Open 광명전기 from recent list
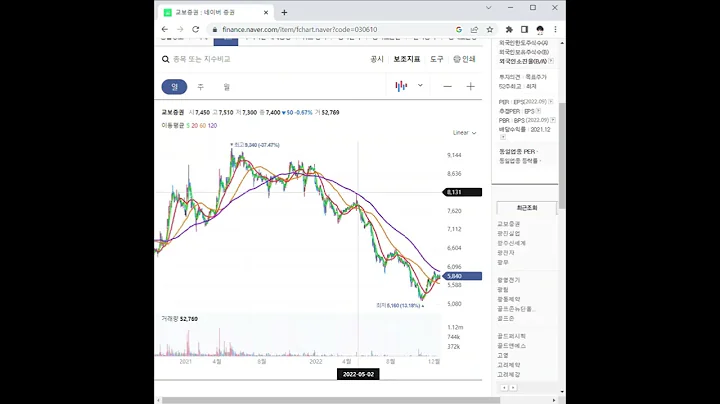The image size is (720, 404). coord(509,280)
